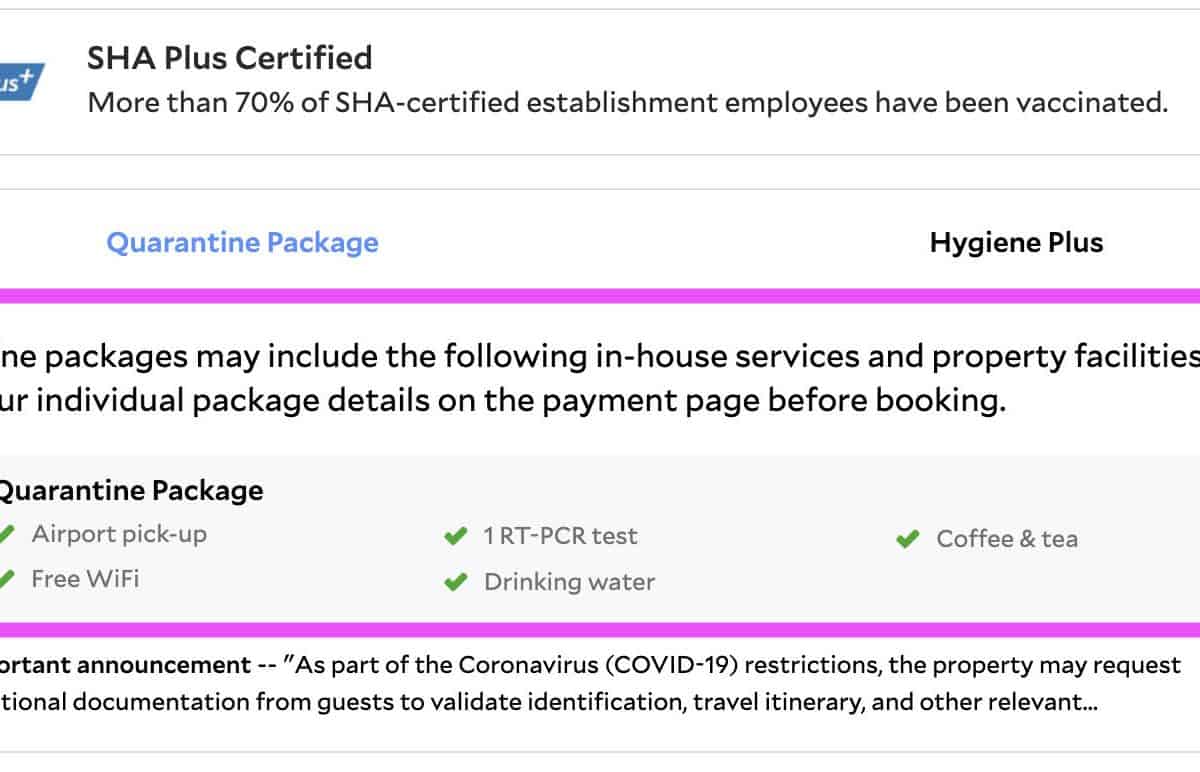The height and width of the screenshot is (772, 1200).
Task: Select the SHA Plus Certified heading
Action: click(x=229, y=58)
